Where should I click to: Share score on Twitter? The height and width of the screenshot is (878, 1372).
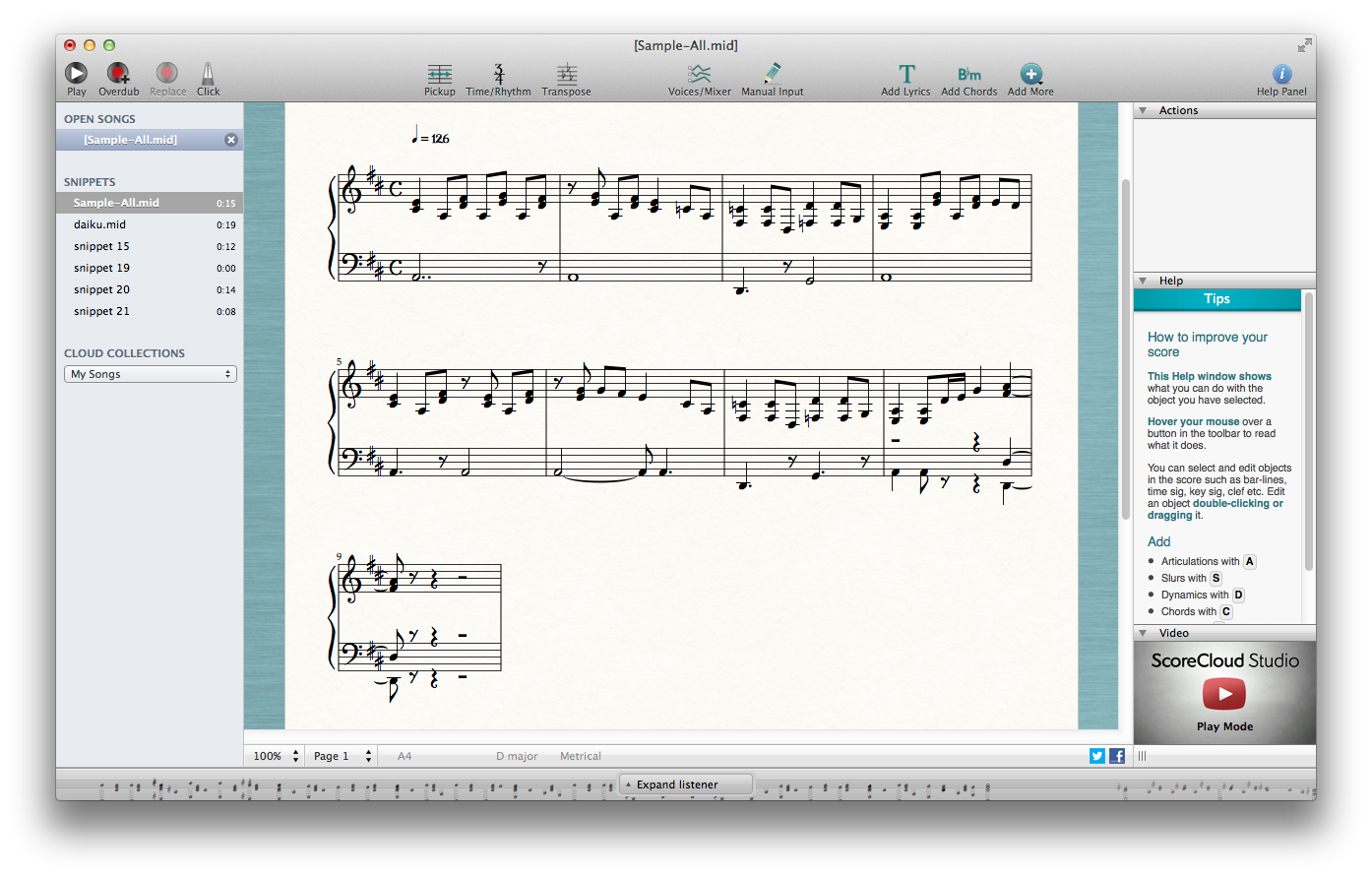[x=1097, y=756]
